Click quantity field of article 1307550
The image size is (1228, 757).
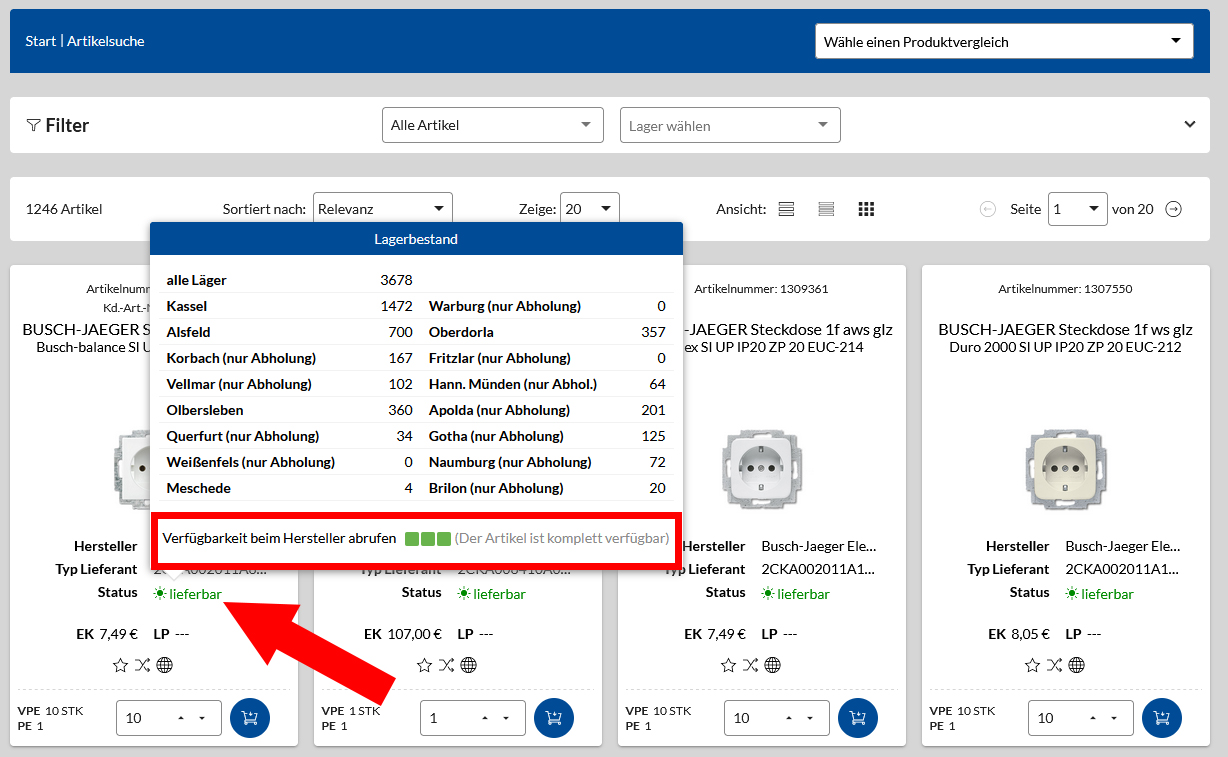click(x=1081, y=718)
